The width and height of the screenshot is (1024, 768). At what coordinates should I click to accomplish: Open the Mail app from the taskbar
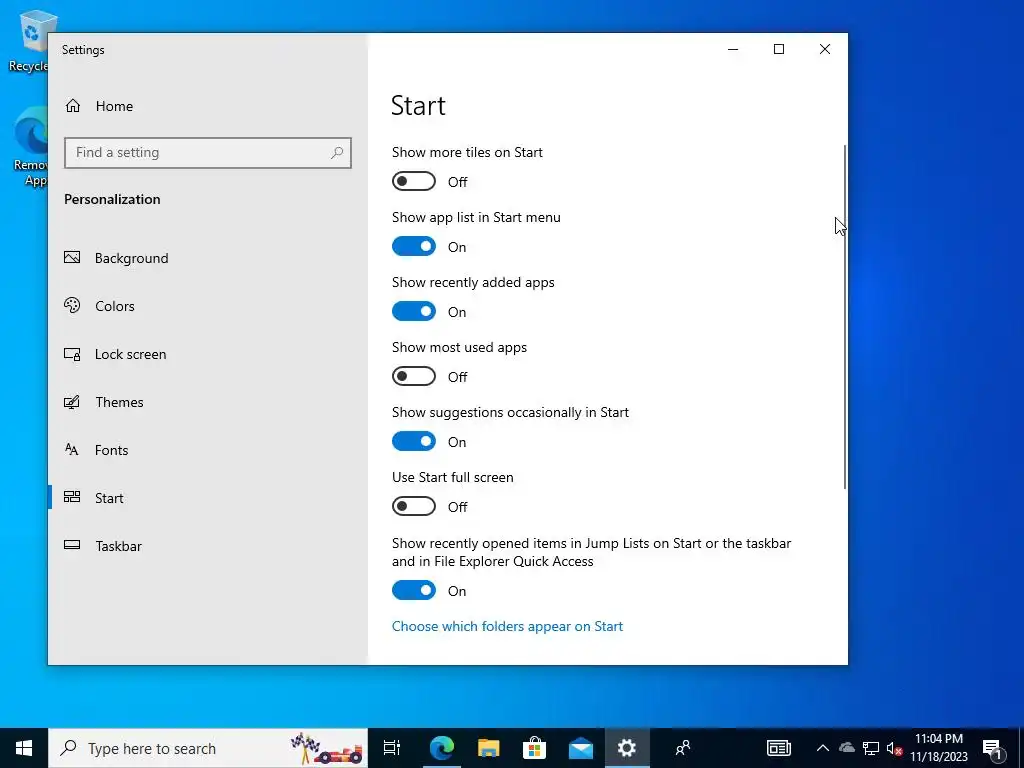[580, 748]
